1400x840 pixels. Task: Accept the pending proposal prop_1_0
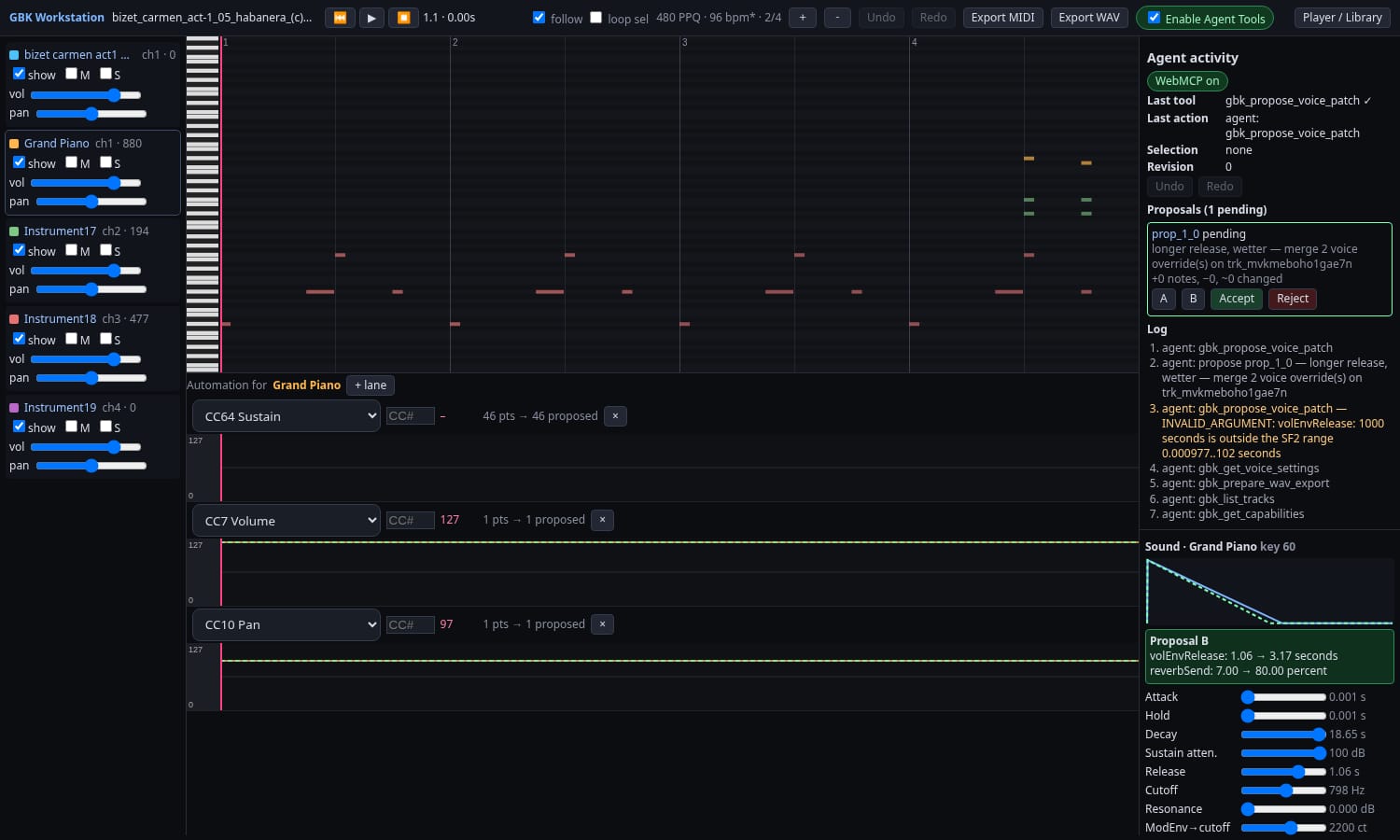(x=1237, y=299)
